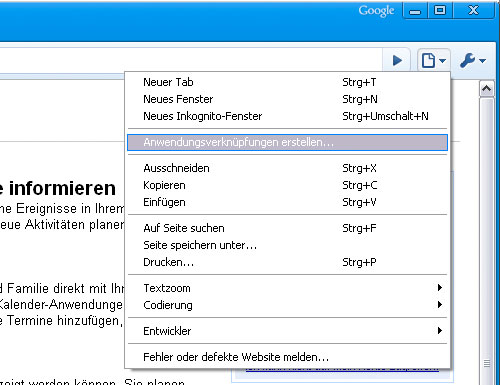This screenshot has width=500, height=385.
Task: Click Kopieren menu item
Action: [x=287, y=185]
